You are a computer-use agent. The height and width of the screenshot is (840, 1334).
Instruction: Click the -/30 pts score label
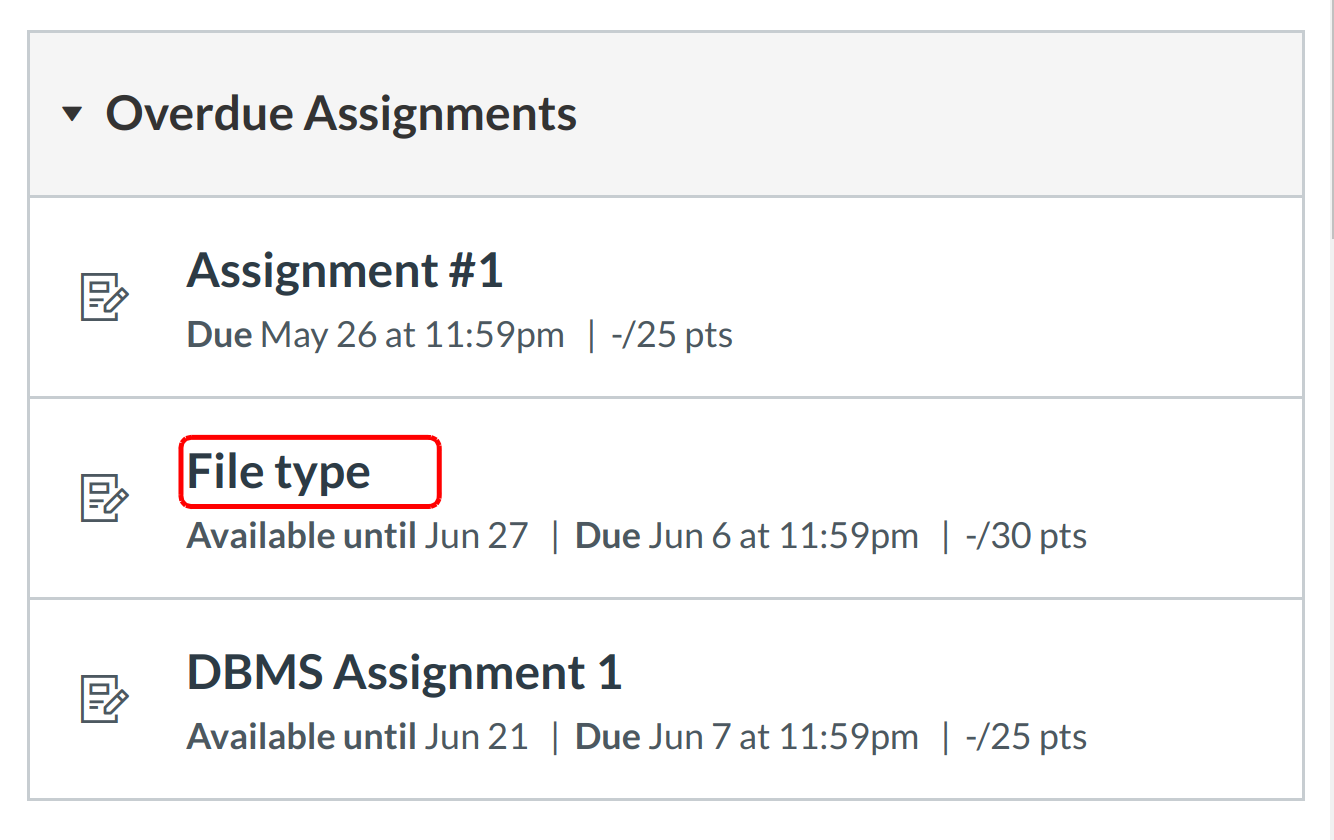pyautogui.click(x=1026, y=537)
